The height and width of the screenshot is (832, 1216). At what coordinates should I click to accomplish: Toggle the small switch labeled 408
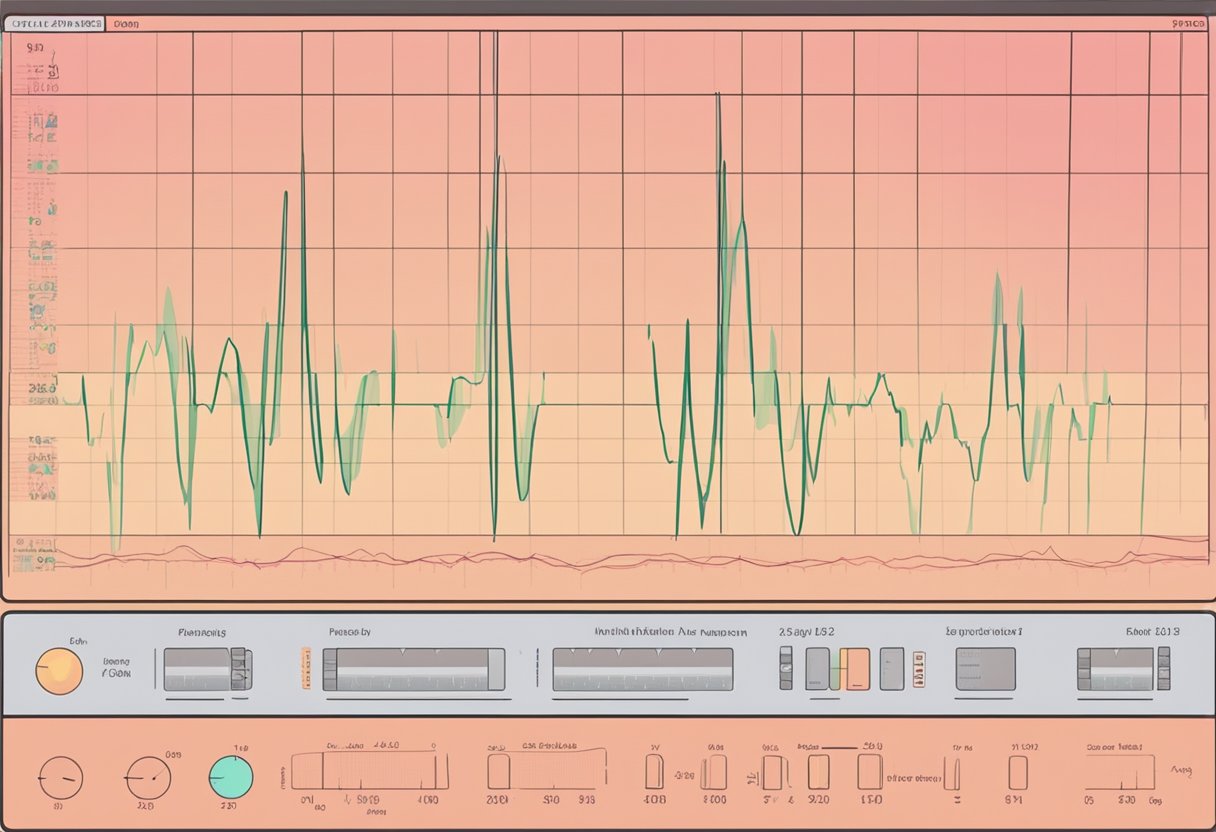653,772
